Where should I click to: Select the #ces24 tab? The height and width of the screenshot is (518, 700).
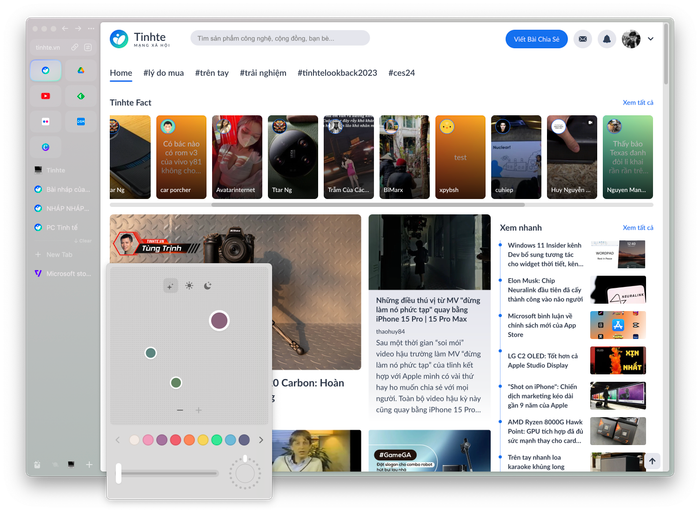coord(401,73)
